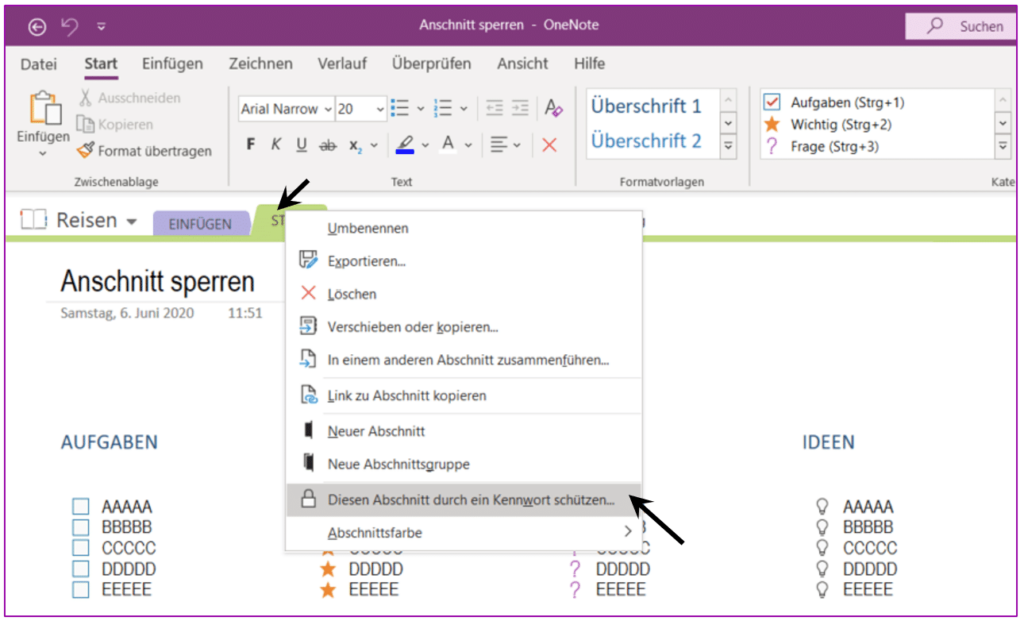1024x621 pixels.
Task: Toggle bold F formatting
Action: point(251,144)
